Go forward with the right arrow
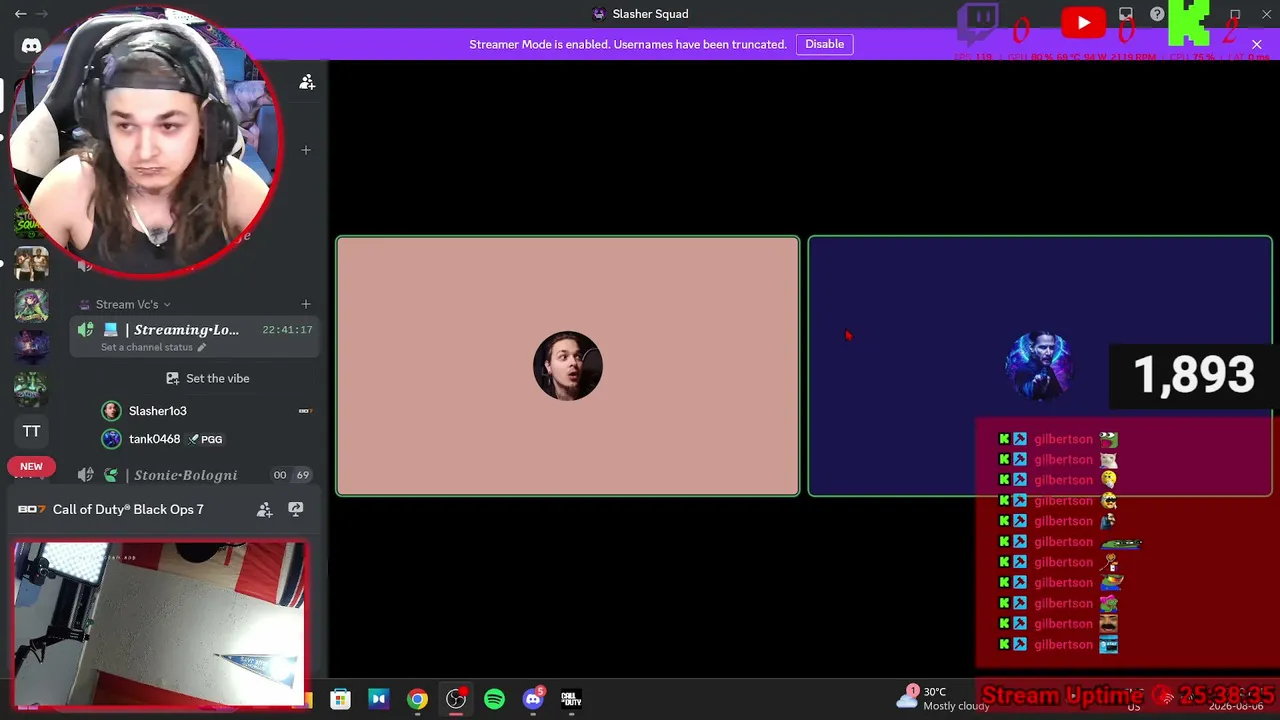 (43, 14)
